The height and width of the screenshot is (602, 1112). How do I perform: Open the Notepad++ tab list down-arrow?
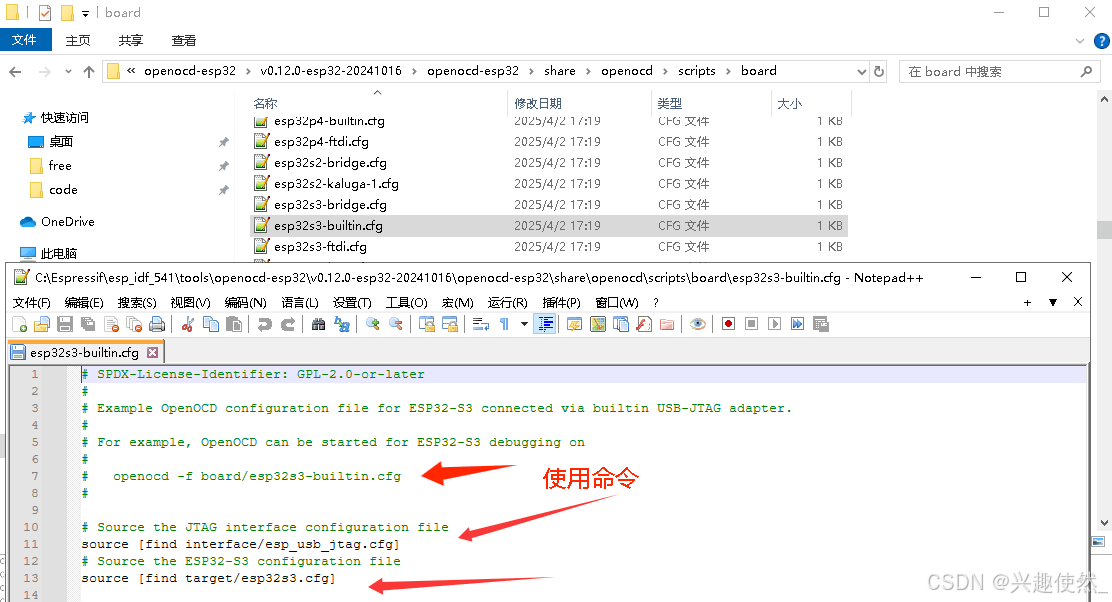(1053, 303)
